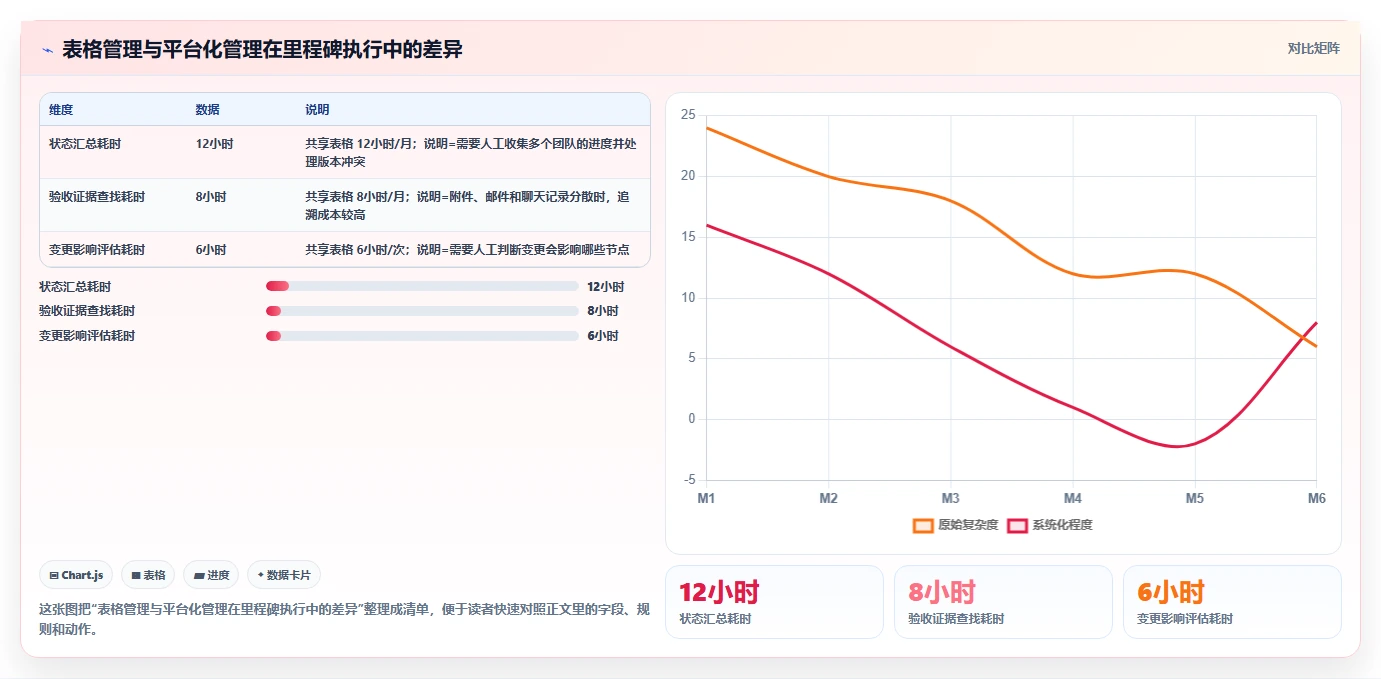The height and width of the screenshot is (679, 1381).
Task: Toggle the 系统化程度 legend swatch
Action: (x=1017, y=525)
